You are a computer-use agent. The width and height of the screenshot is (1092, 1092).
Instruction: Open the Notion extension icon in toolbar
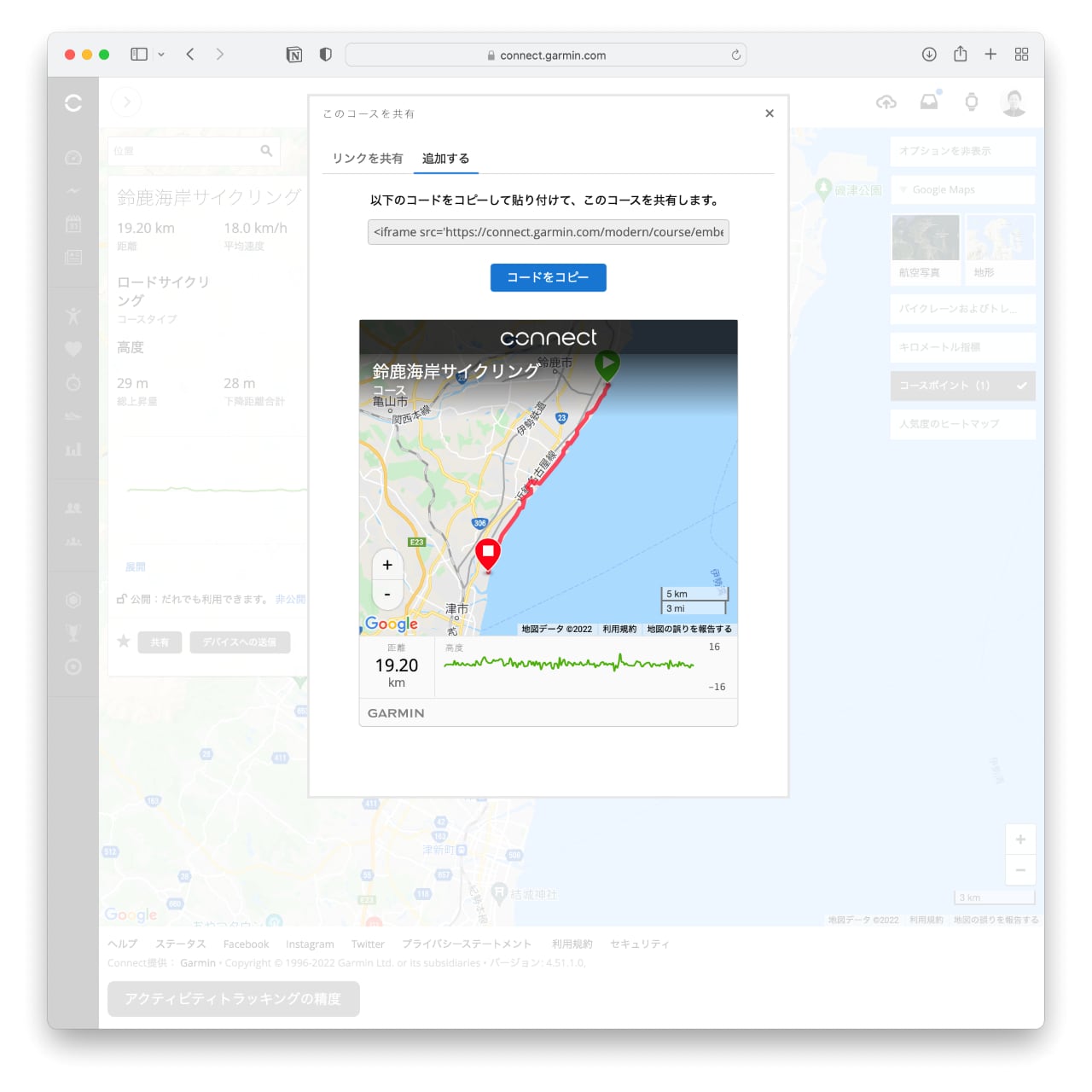click(294, 55)
